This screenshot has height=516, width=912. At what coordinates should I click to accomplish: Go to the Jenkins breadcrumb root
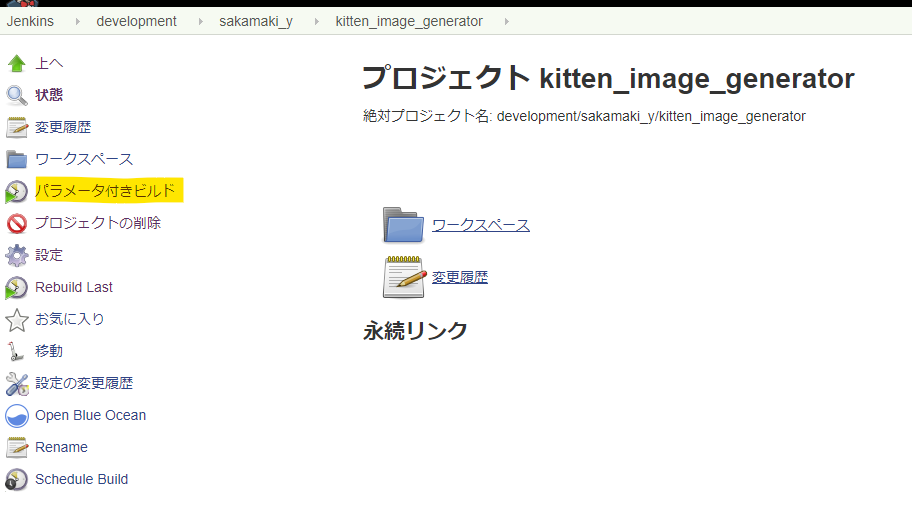pos(30,21)
